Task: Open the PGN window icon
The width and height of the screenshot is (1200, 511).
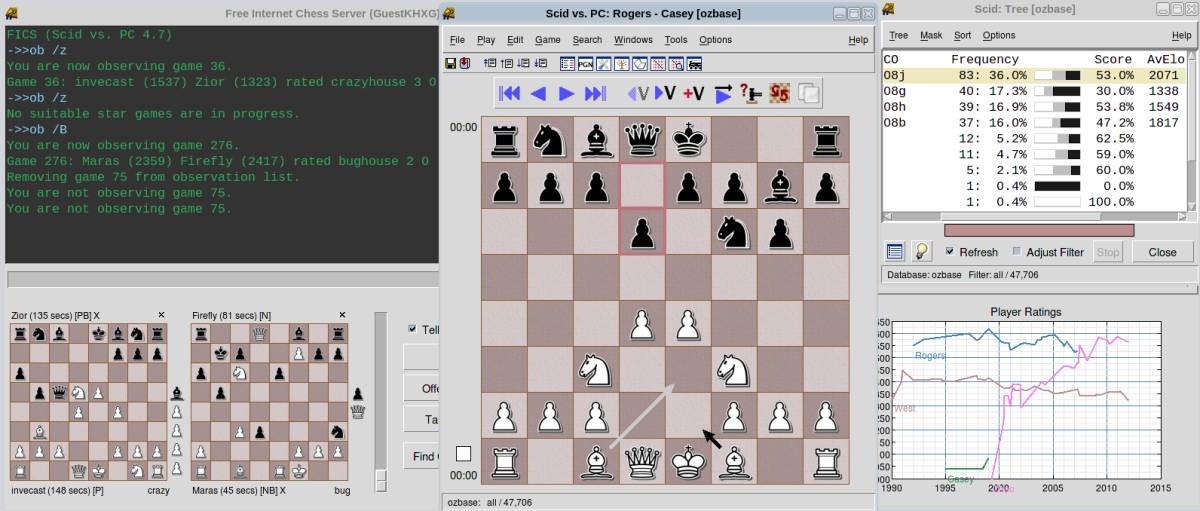Action: [586, 64]
